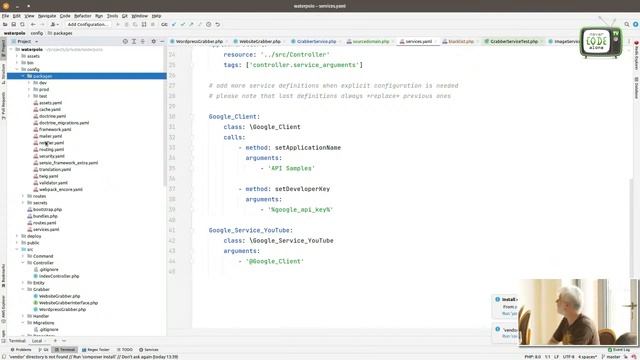Image resolution: width=640 pixels, height=360 pixels.
Task: Click the Back navigation arrow
Action: (33, 24)
